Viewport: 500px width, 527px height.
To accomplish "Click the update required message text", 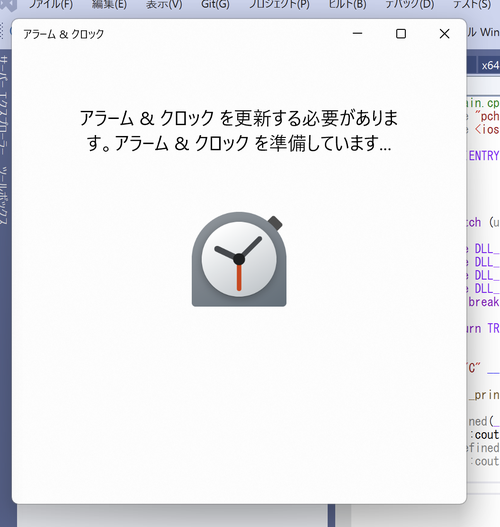I will pyautogui.click(x=239, y=131).
